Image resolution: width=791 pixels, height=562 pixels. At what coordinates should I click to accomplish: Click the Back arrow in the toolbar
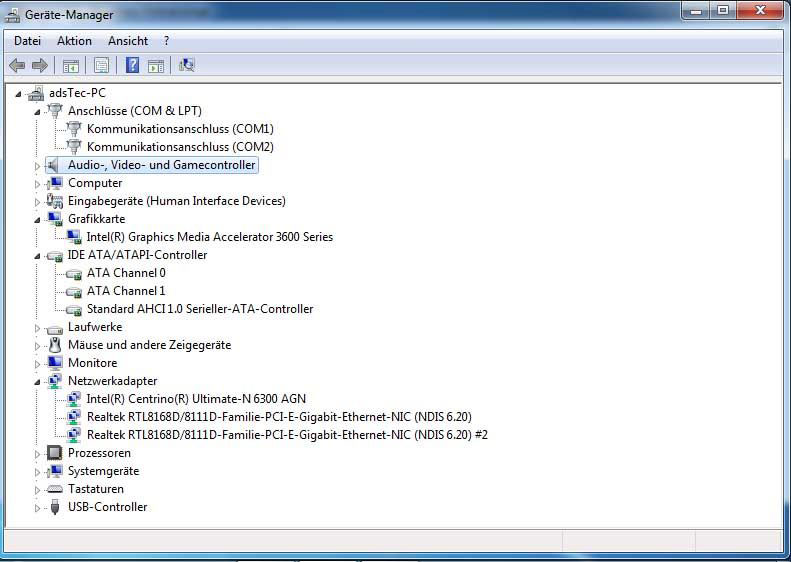click(x=17, y=66)
